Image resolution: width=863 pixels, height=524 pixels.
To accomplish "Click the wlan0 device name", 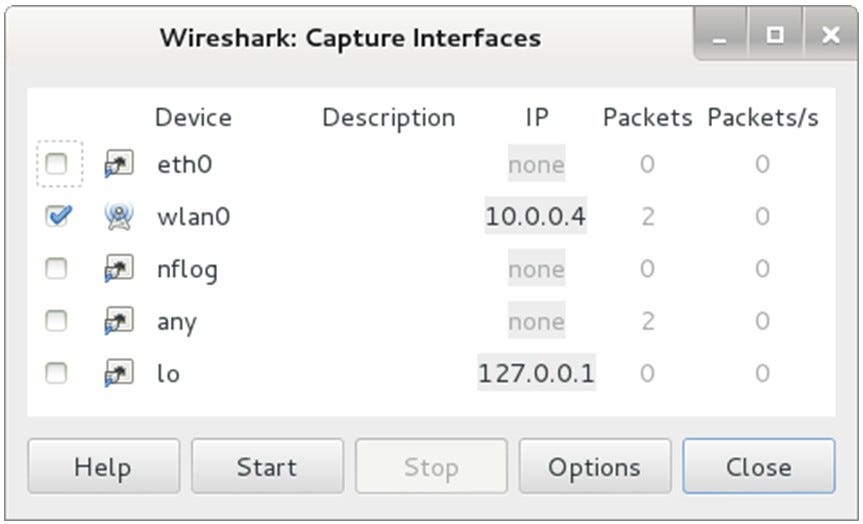I will pos(193,216).
